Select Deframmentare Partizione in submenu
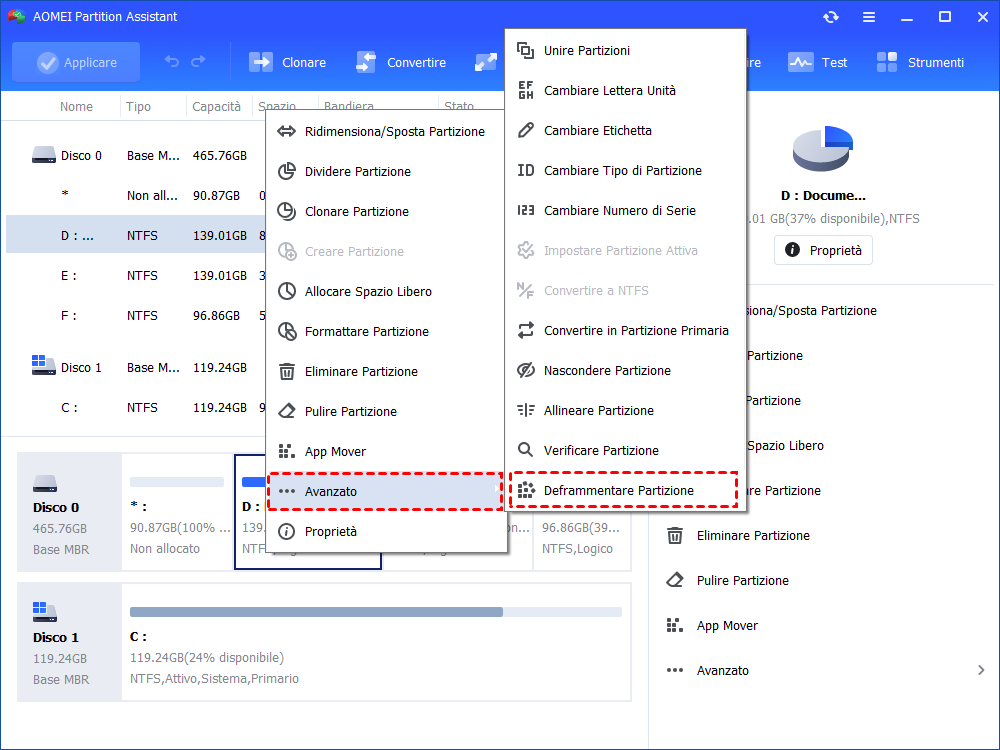 point(626,490)
